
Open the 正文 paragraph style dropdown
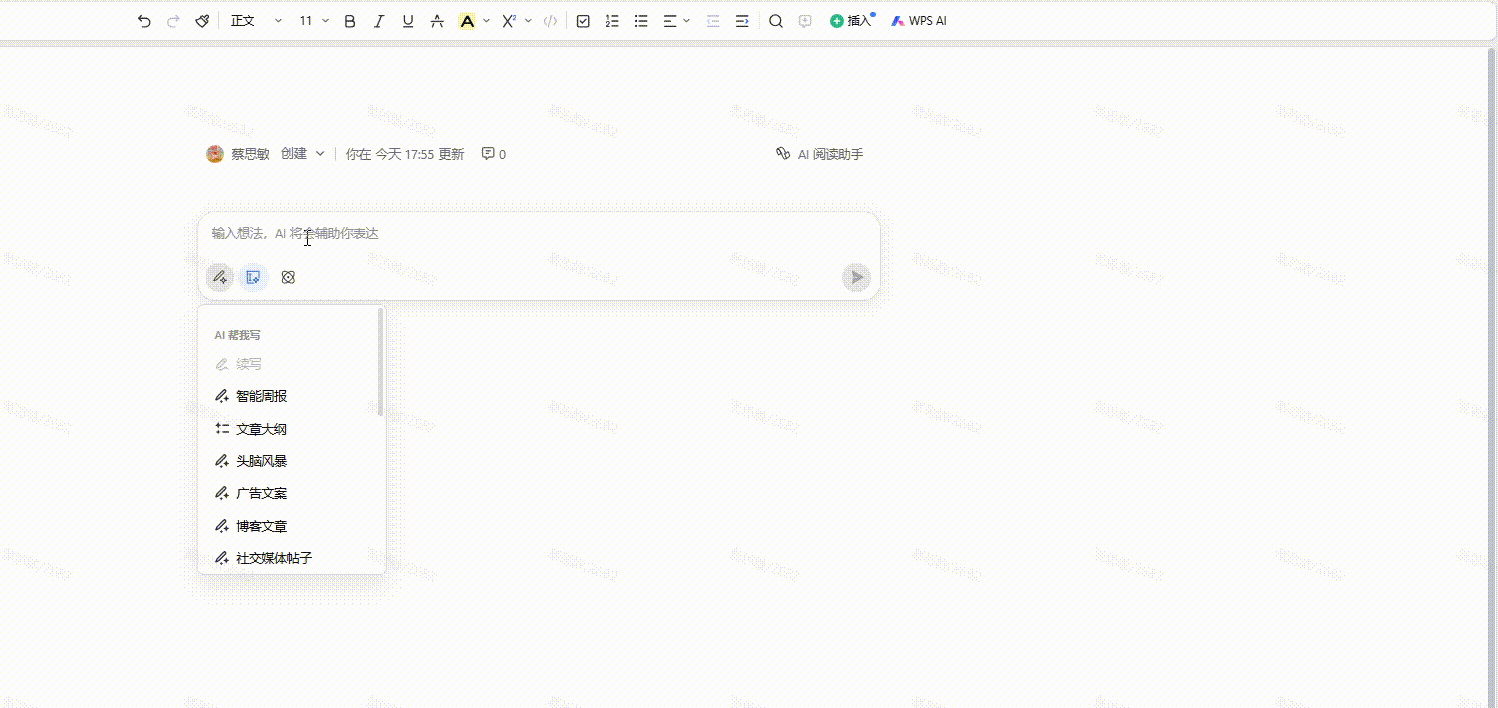click(x=256, y=21)
